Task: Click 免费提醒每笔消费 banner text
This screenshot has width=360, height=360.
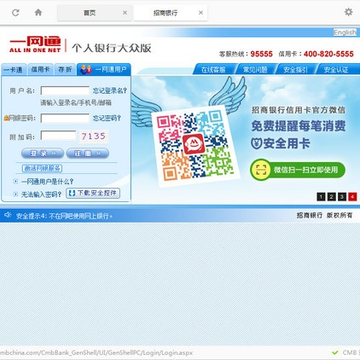Action: point(298,126)
